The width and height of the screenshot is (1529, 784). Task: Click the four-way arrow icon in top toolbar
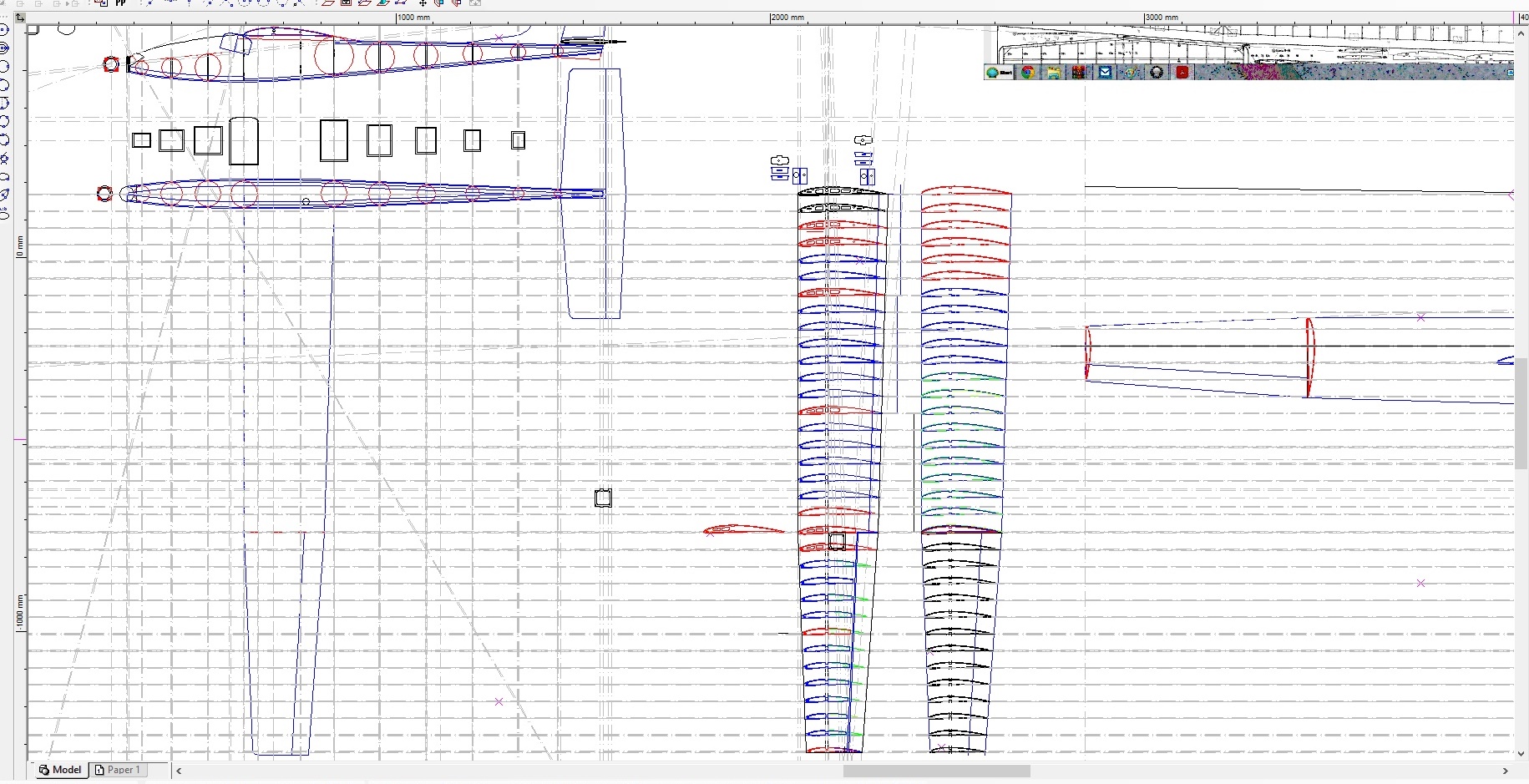pyautogui.click(x=423, y=3)
